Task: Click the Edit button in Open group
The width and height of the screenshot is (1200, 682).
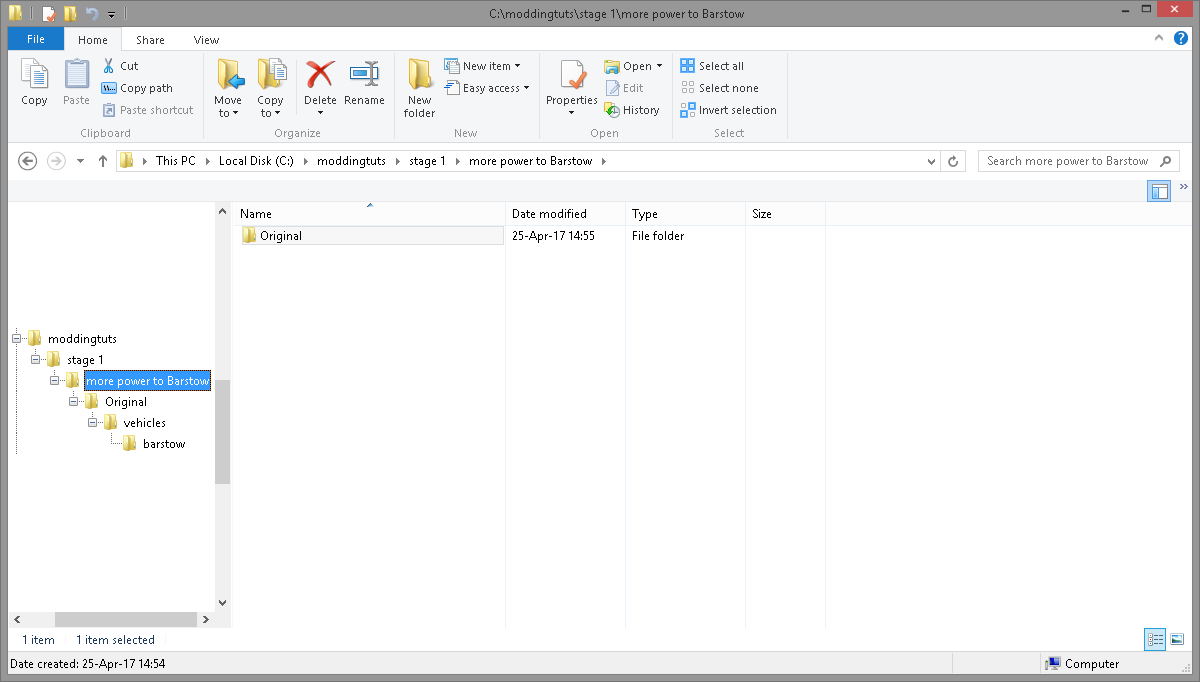Action: (x=625, y=88)
